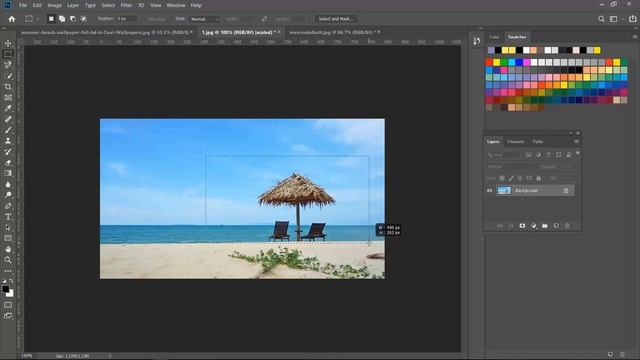
Task: Open the Layers panel flyout menu
Action: [576, 142]
